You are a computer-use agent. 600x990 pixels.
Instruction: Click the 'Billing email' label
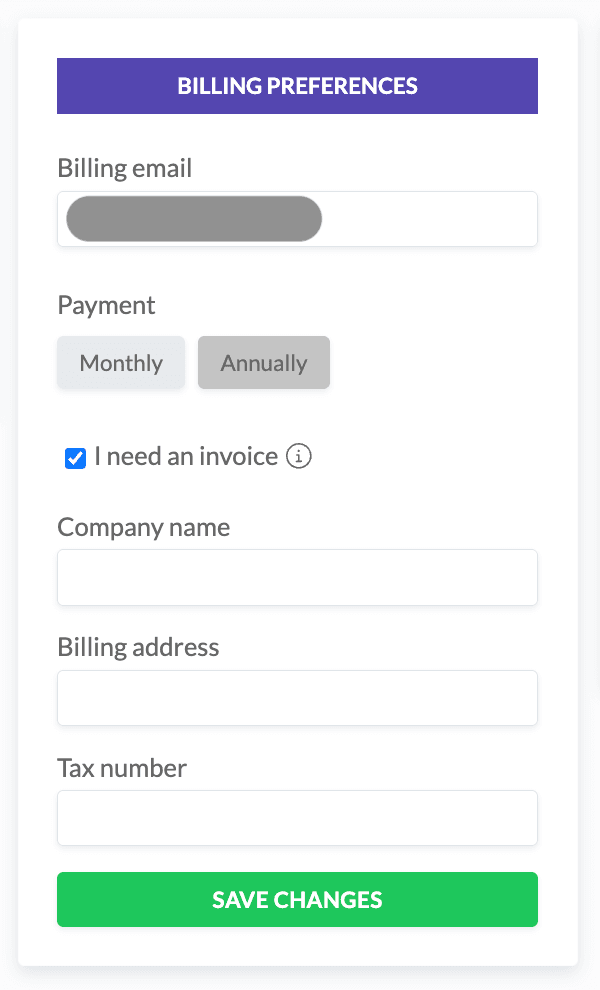tap(124, 169)
